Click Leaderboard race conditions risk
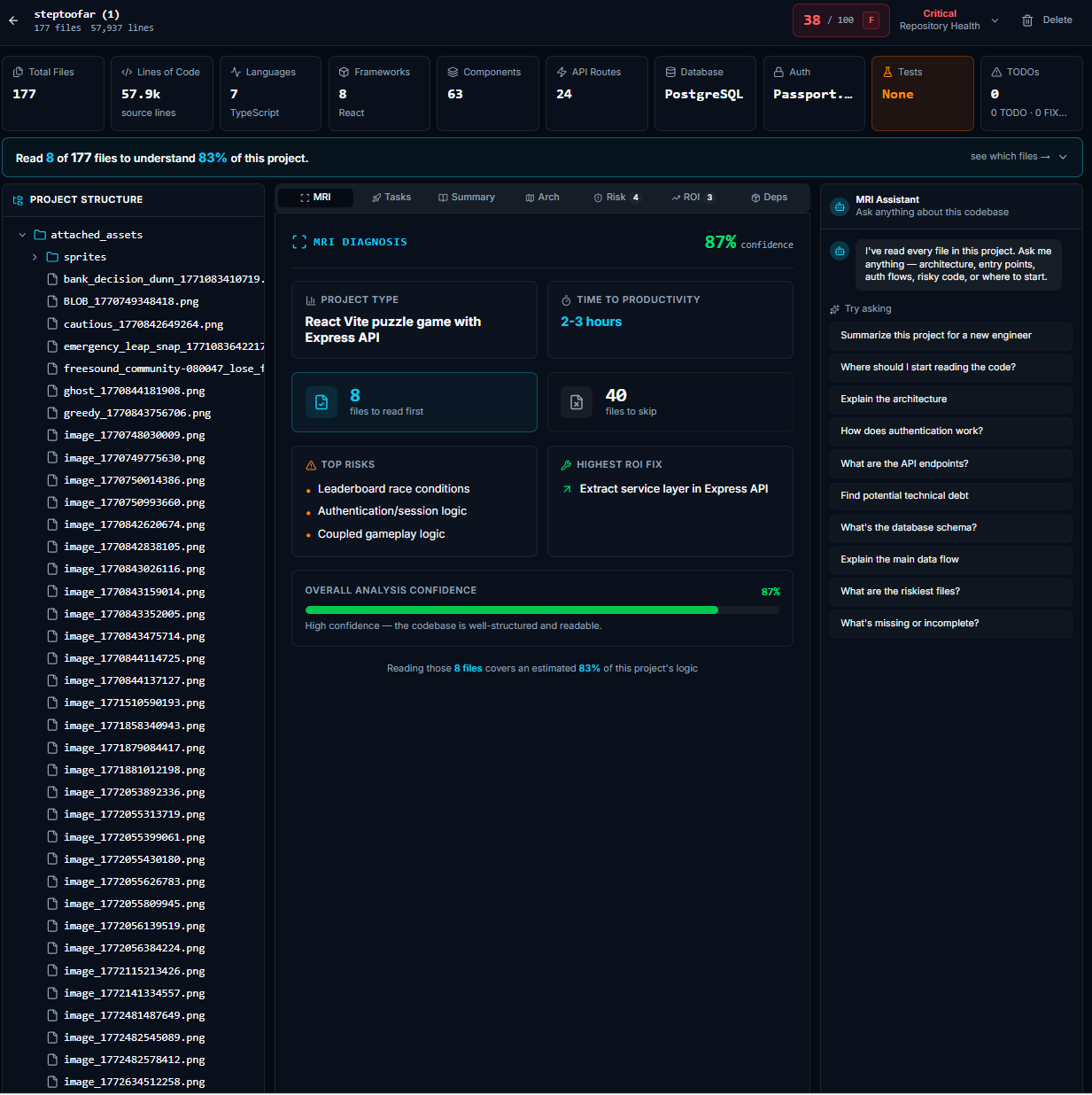The width and height of the screenshot is (1092, 1095). coord(393,489)
